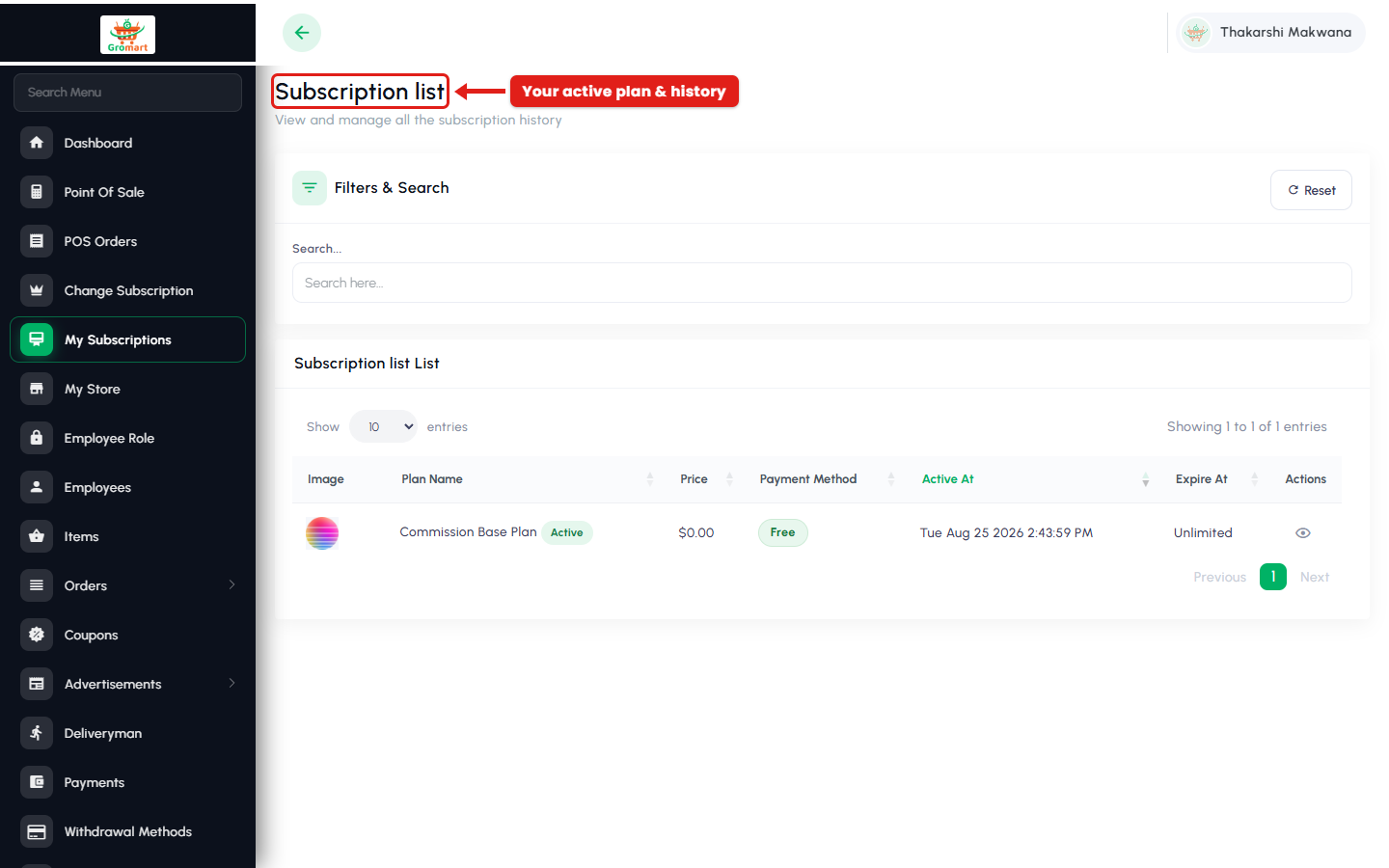Open the Dashboard home icon

tap(37, 143)
